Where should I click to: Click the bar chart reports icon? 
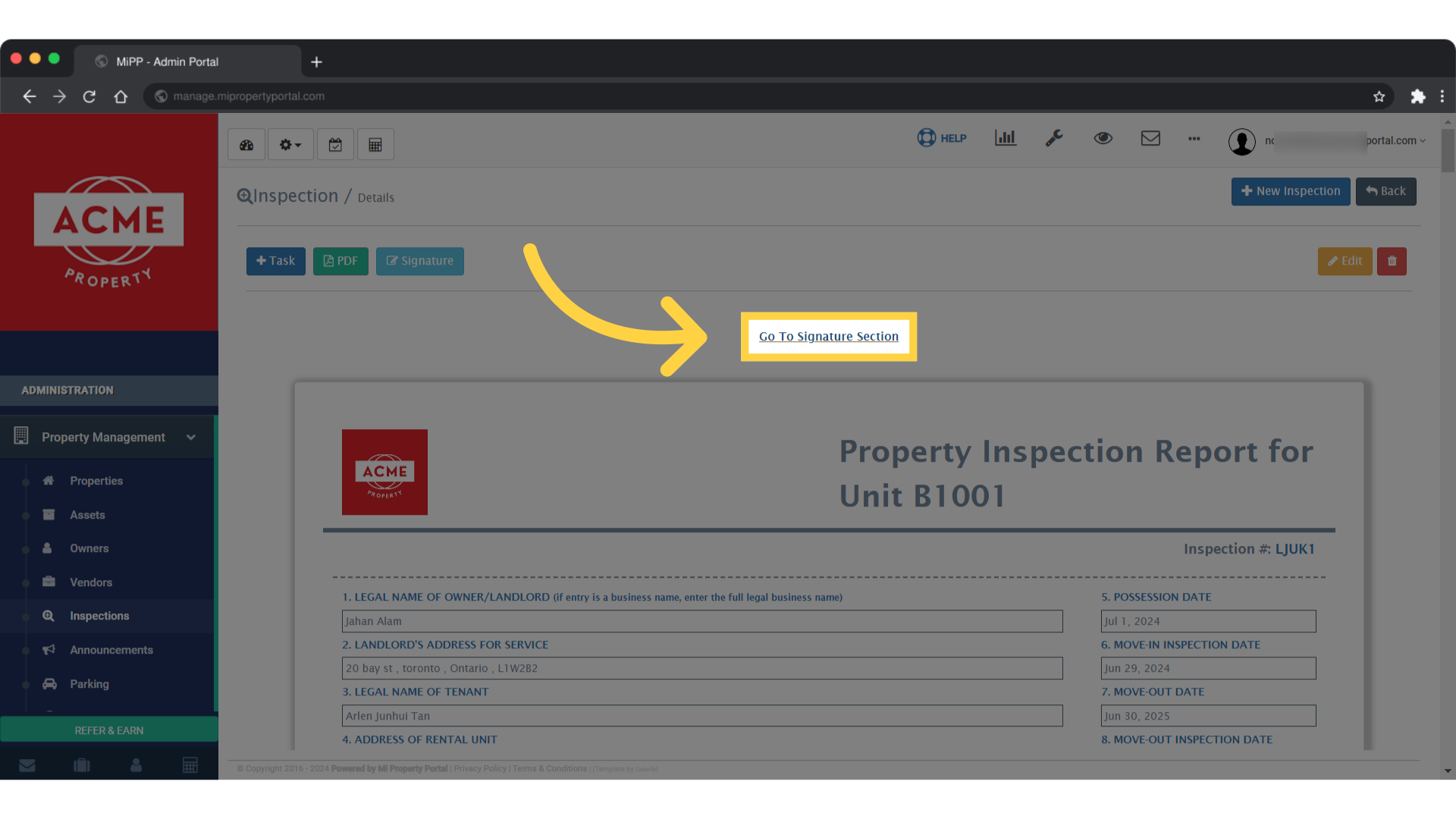pyautogui.click(x=1005, y=138)
